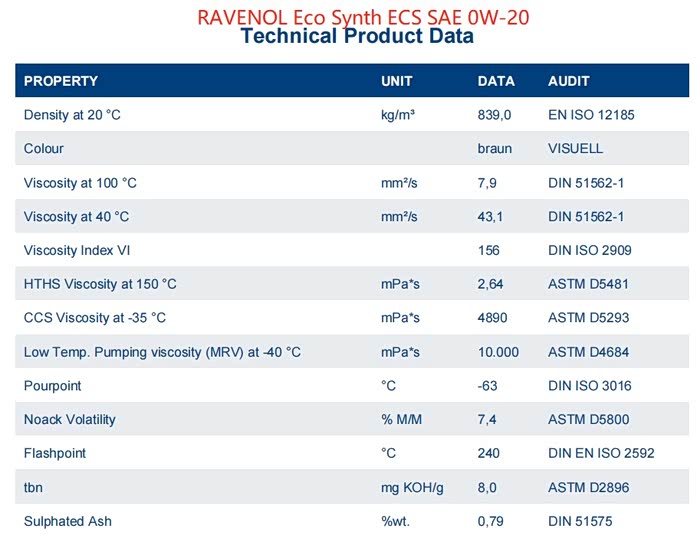Image resolution: width=700 pixels, height=535 pixels.
Task: Select the Viscosity Index VI value 156
Action: click(489, 251)
